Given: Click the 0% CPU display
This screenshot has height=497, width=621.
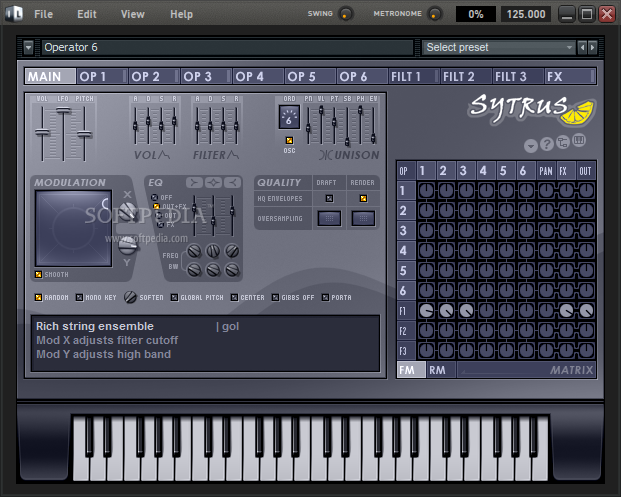Looking at the screenshot, I should click(476, 14).
